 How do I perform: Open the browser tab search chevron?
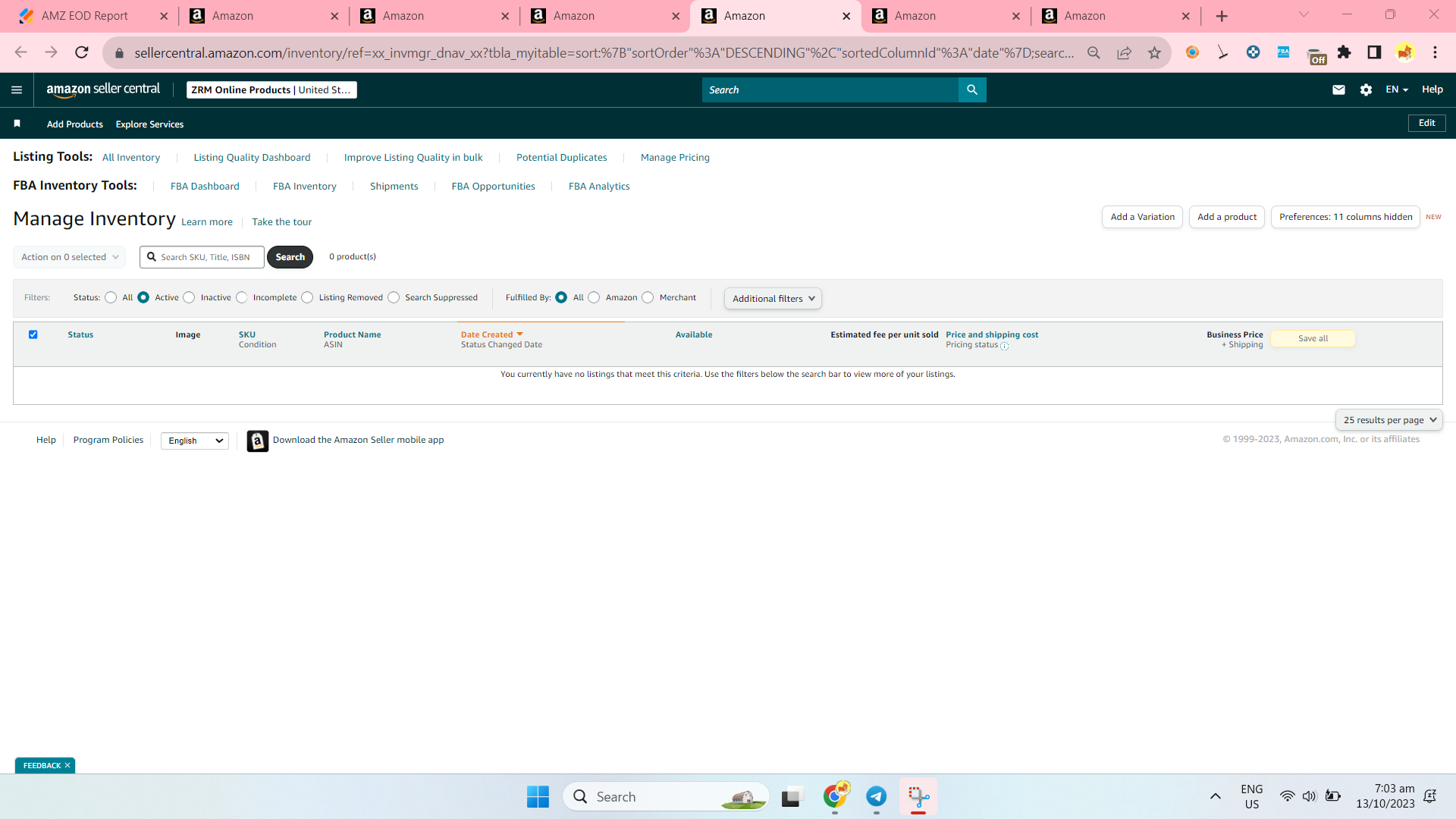click(1304, 14)
